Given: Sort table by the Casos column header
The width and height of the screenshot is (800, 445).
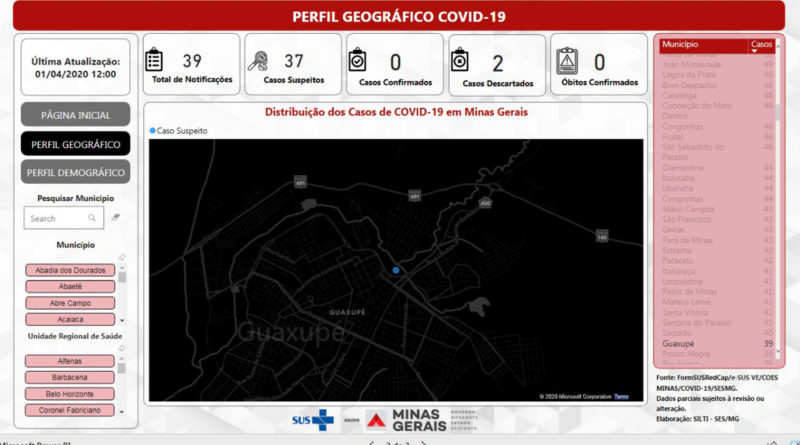Looking at the screenshot, I should [762, 45].
